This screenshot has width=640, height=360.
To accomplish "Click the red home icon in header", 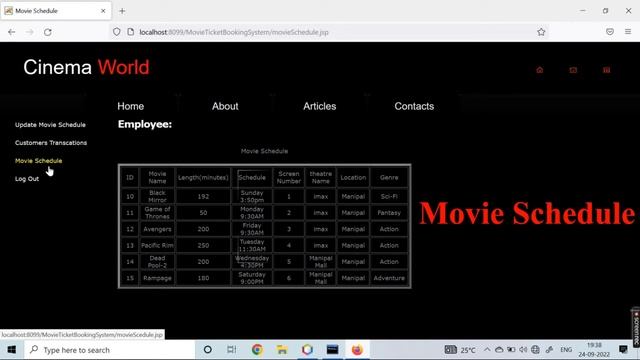I will pyautogui.click(x=540, y=70).
